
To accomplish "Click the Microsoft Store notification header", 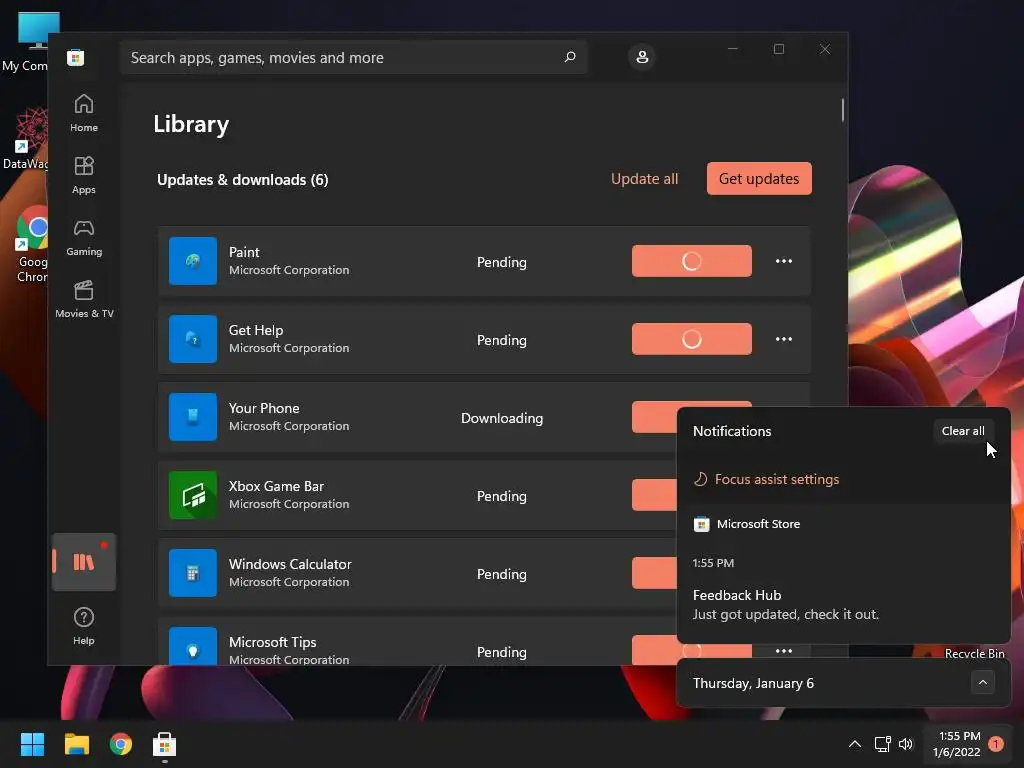I will [x=746, y=524].
